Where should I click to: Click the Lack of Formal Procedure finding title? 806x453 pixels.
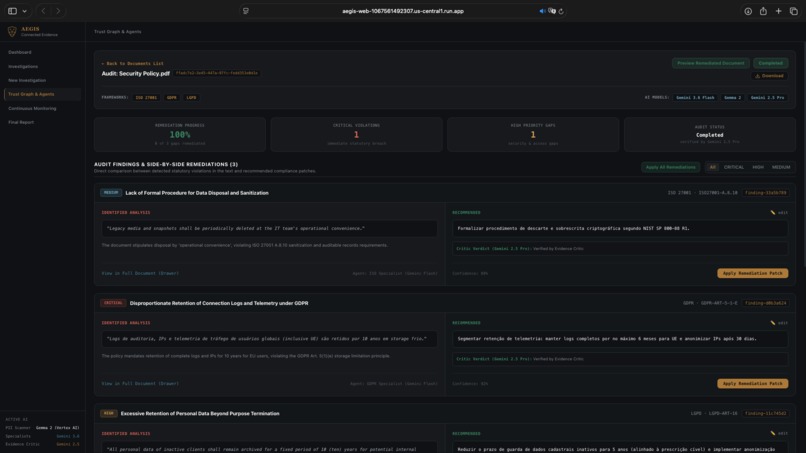[197, 193]
